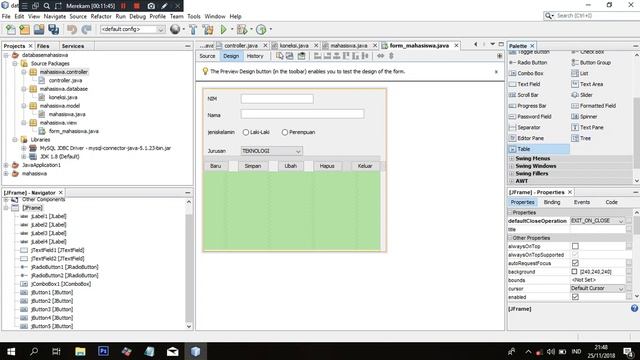Image resolution: width=640 pixels, height=360 pixels.
Task: Click the Undo toolbar icon
Action: point(72,29)
